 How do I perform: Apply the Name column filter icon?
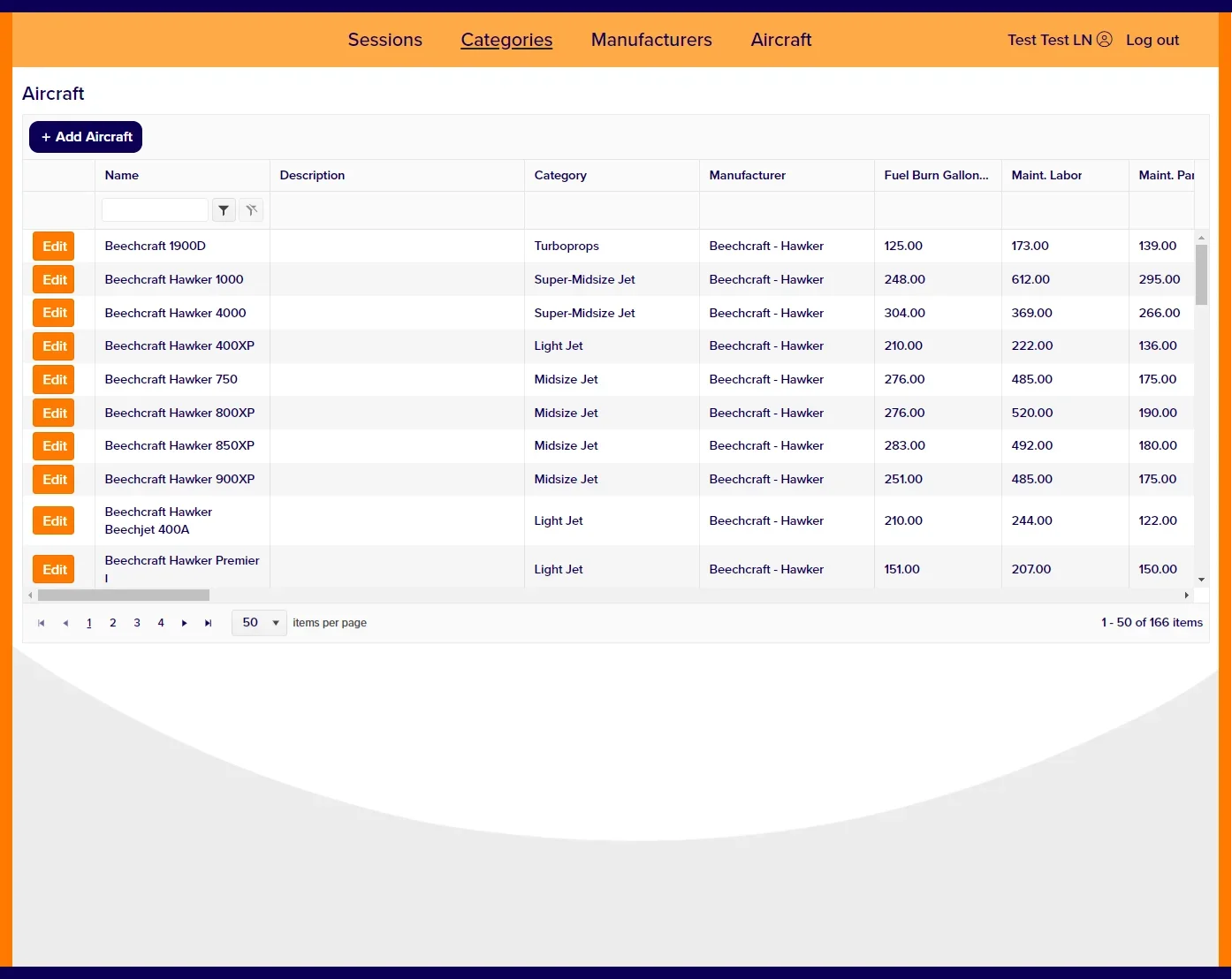click(x=224, y=210)
